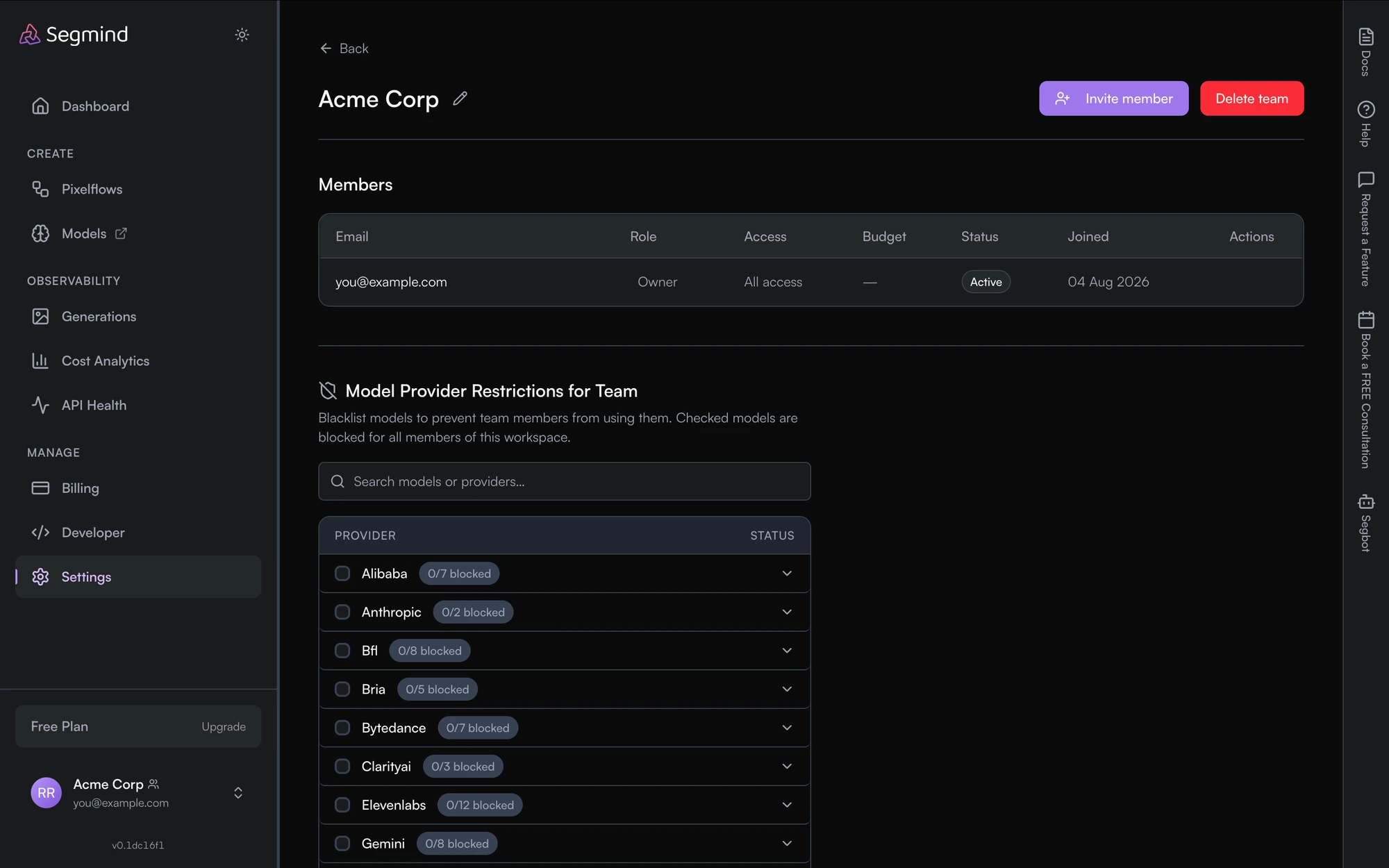The height and width of the screenshot is (868, 1389).
Task: Click the Settings sidebar item
Action: pyautogui.click(x=138, y=577)
